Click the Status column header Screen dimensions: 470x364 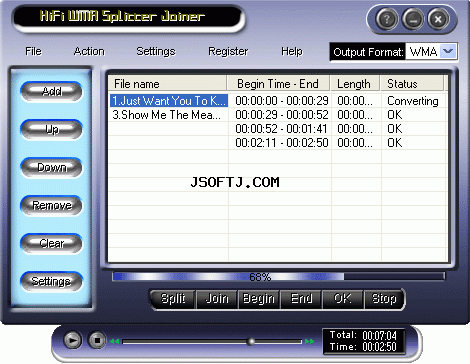[412, 84]
